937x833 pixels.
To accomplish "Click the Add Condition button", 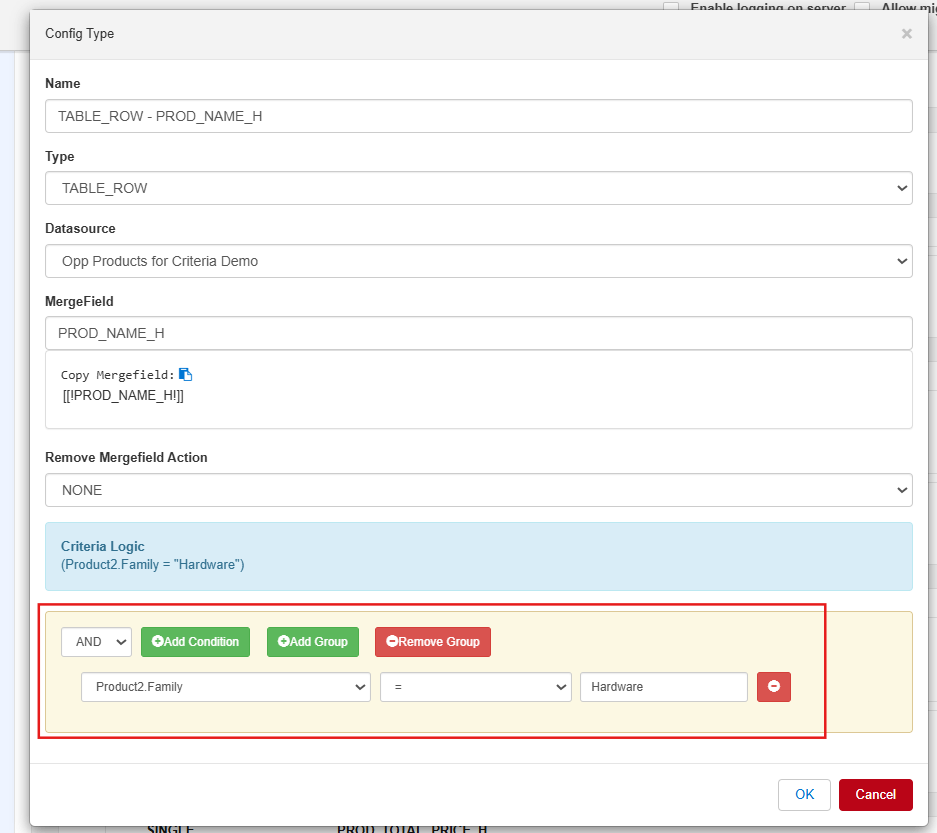I will click(x=195, y=642).
